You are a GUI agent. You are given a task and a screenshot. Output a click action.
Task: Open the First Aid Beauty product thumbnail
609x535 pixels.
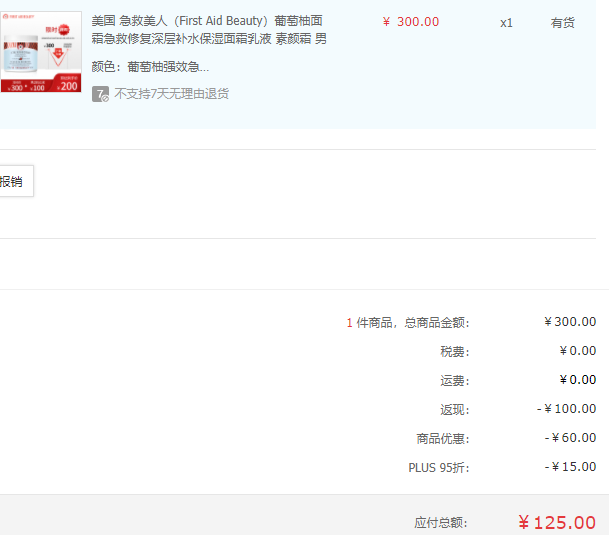pyautogui.click(x=41, y=52)
